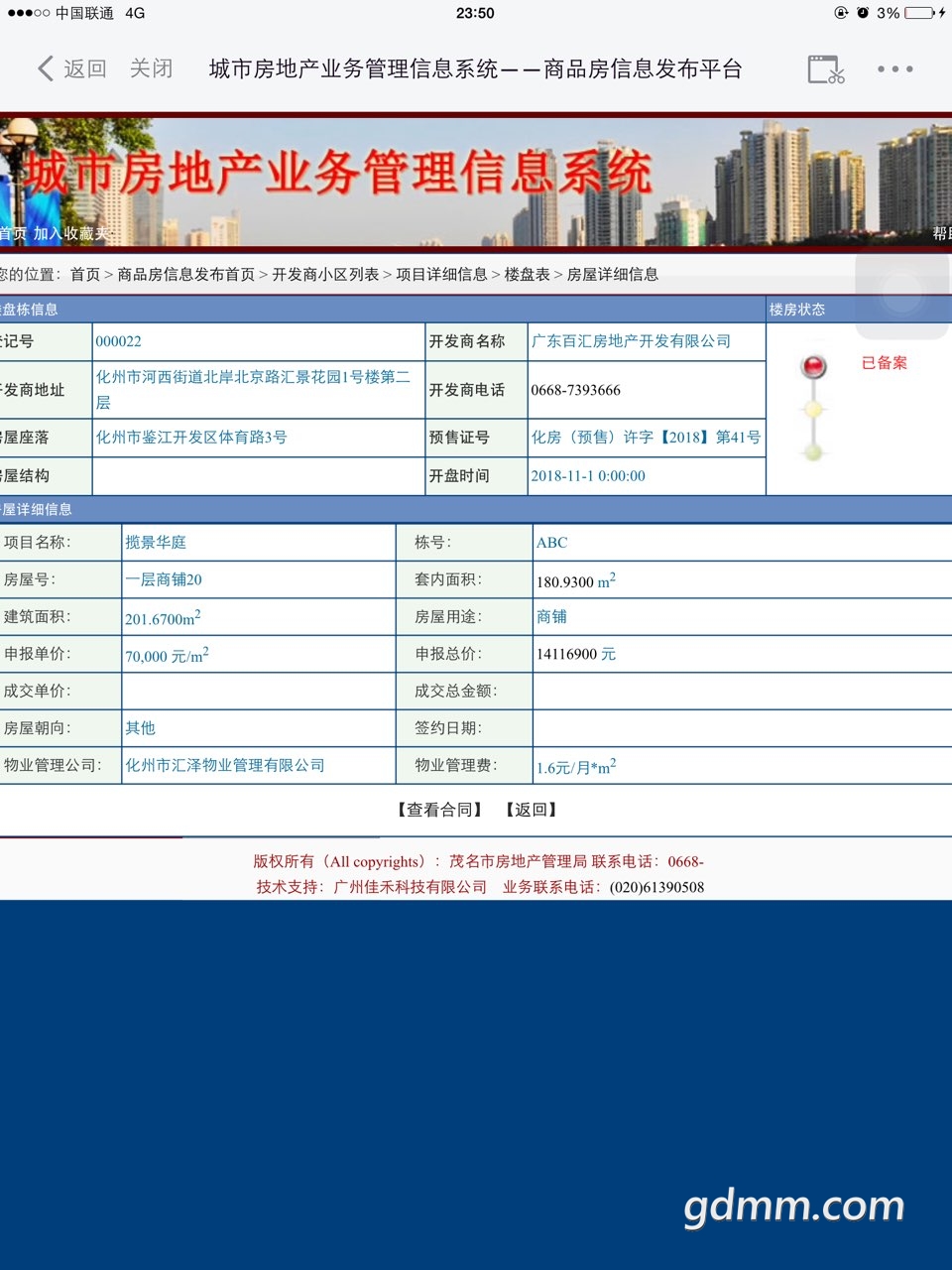The width and height of the screenshot is (952, 1270).
Task: Click the red status light icon
Action: [813, 366]
